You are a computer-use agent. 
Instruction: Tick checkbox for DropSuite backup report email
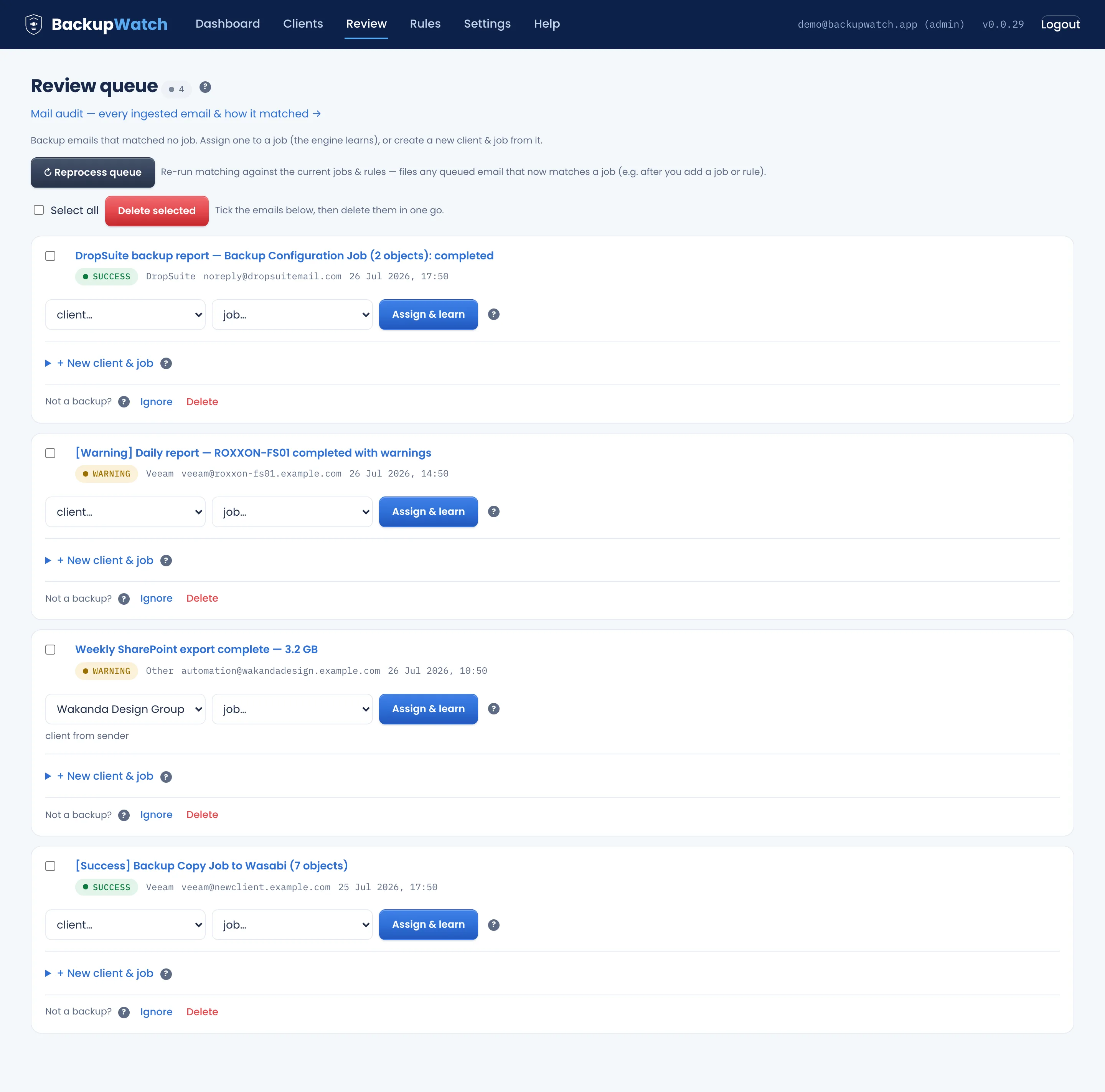click(50, 256)
